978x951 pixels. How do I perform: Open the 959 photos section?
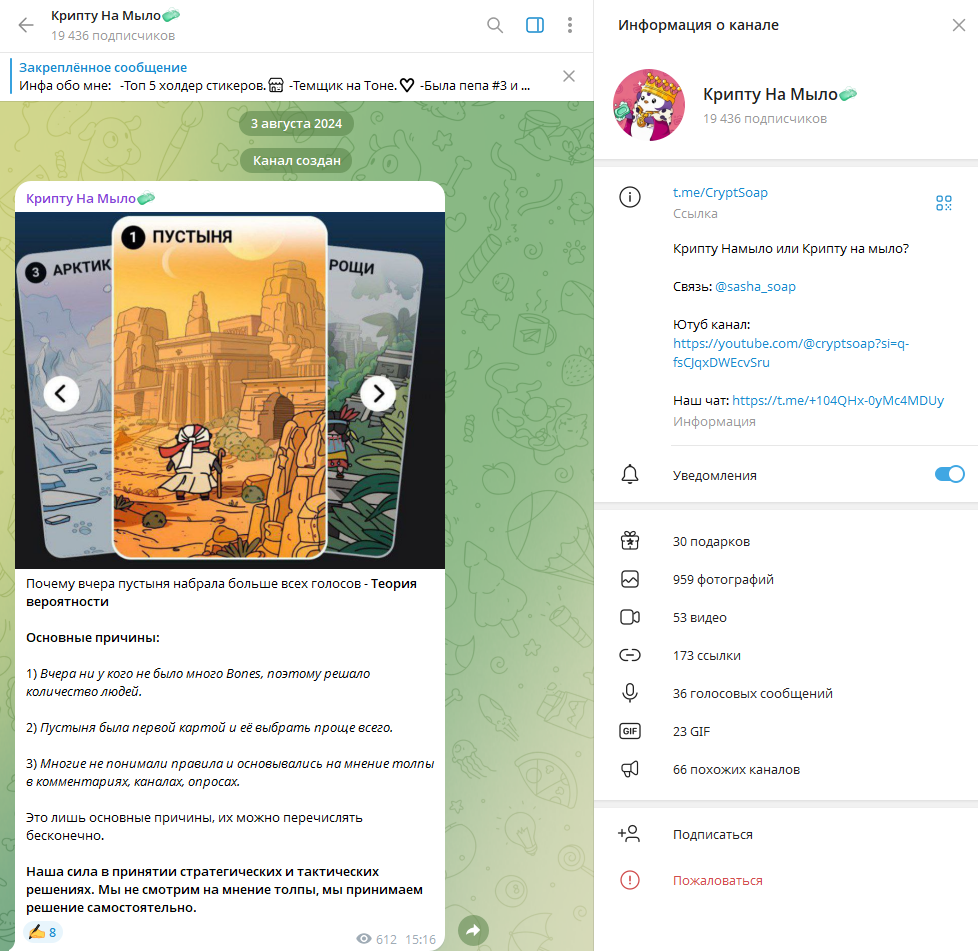[x=786, y=579]
